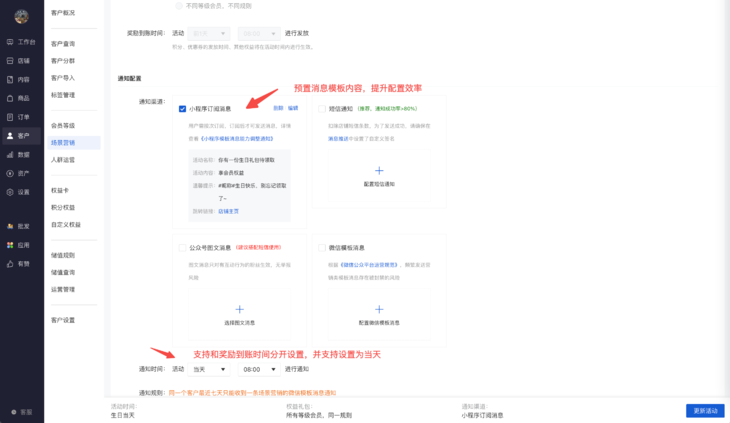Click the 配置短信通知 card
This screenshot has width=730, height=423.
coord(379,176)
